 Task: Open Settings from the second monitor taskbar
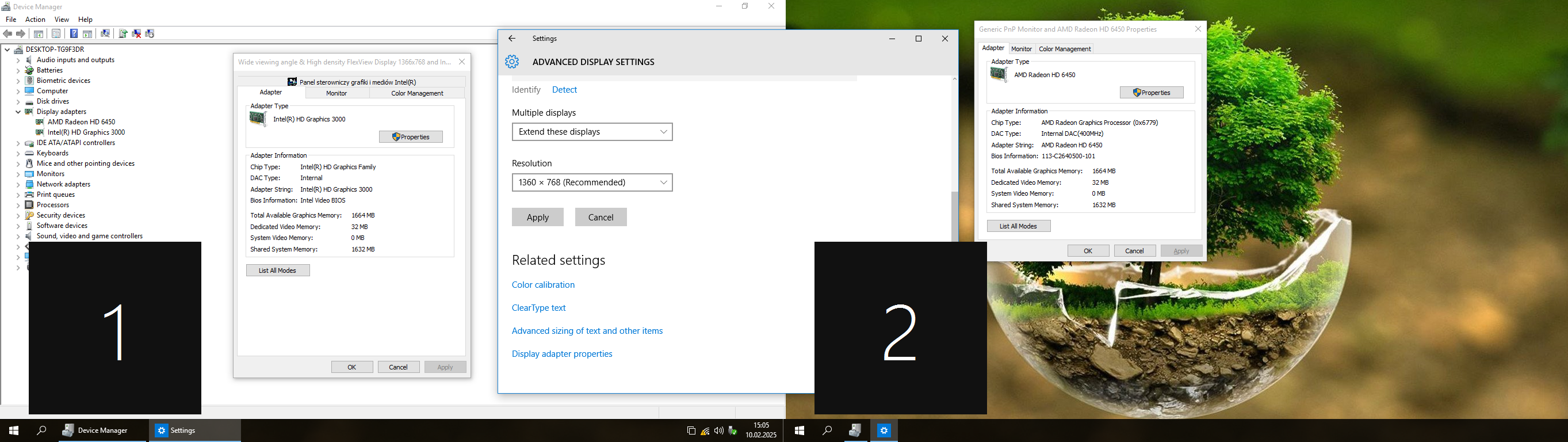(884, 430)
